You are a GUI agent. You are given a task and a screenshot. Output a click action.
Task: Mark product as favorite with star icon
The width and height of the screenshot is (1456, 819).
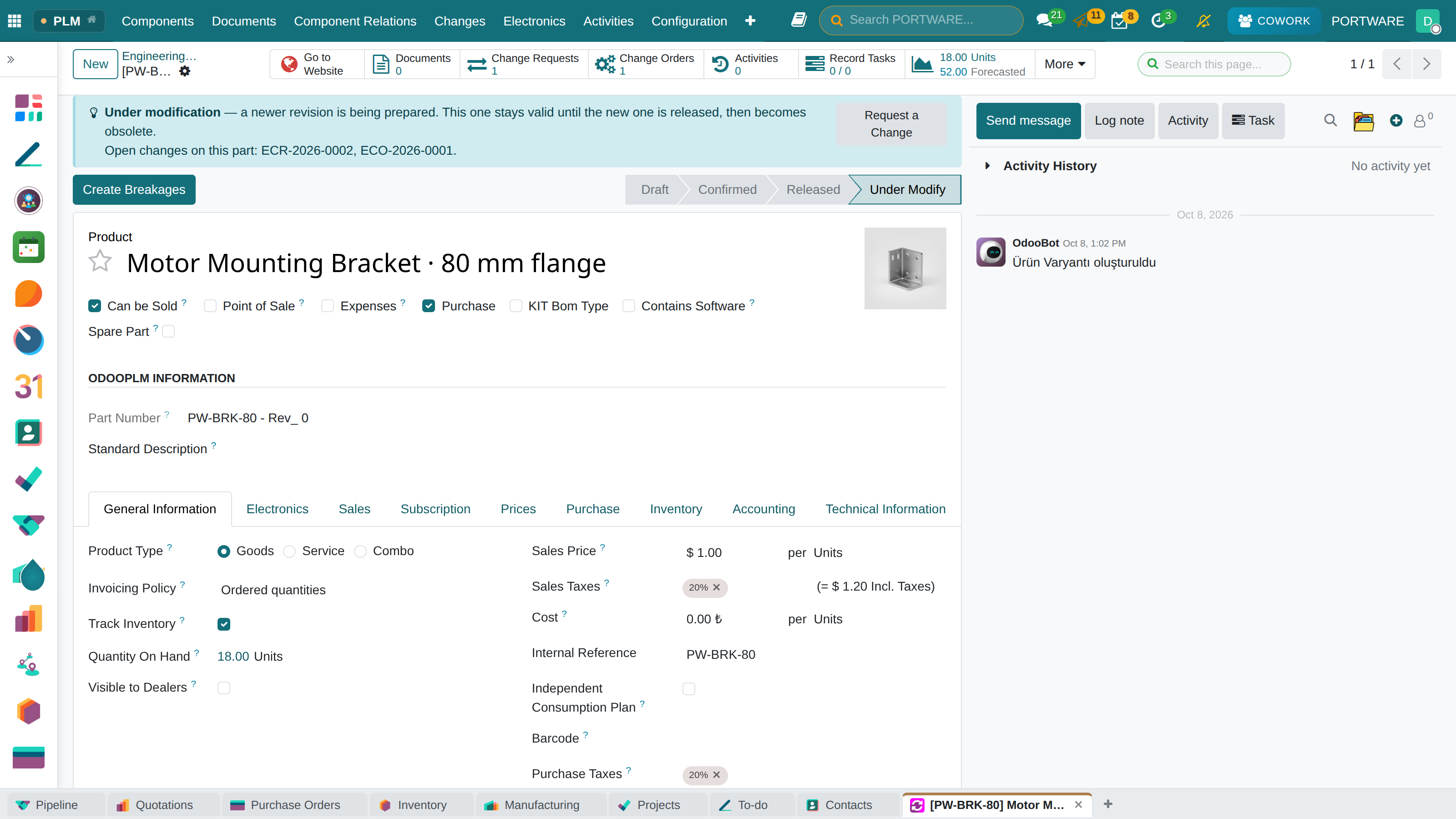coord(100,261)
